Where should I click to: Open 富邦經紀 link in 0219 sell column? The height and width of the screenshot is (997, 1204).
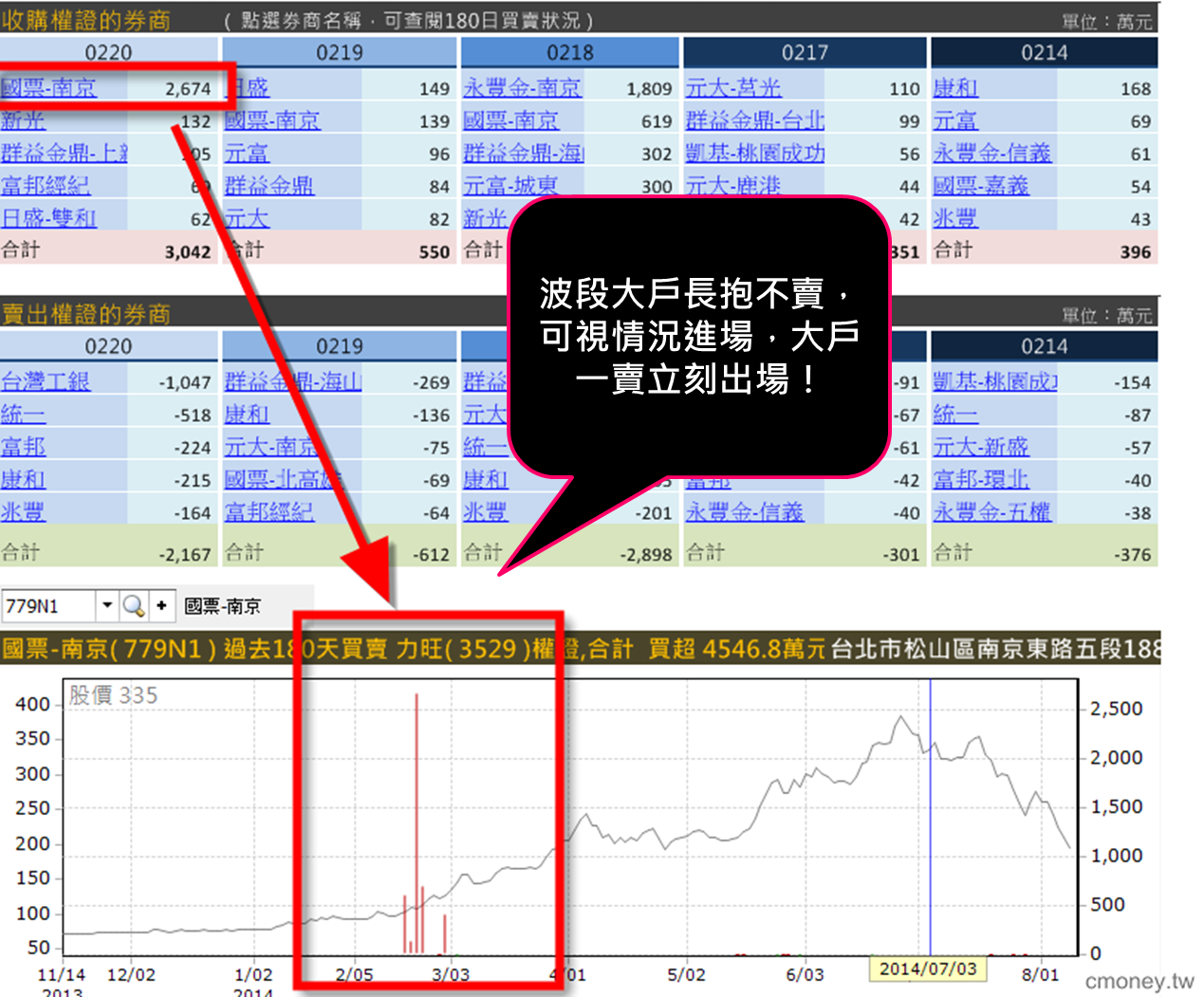point(269,512)
